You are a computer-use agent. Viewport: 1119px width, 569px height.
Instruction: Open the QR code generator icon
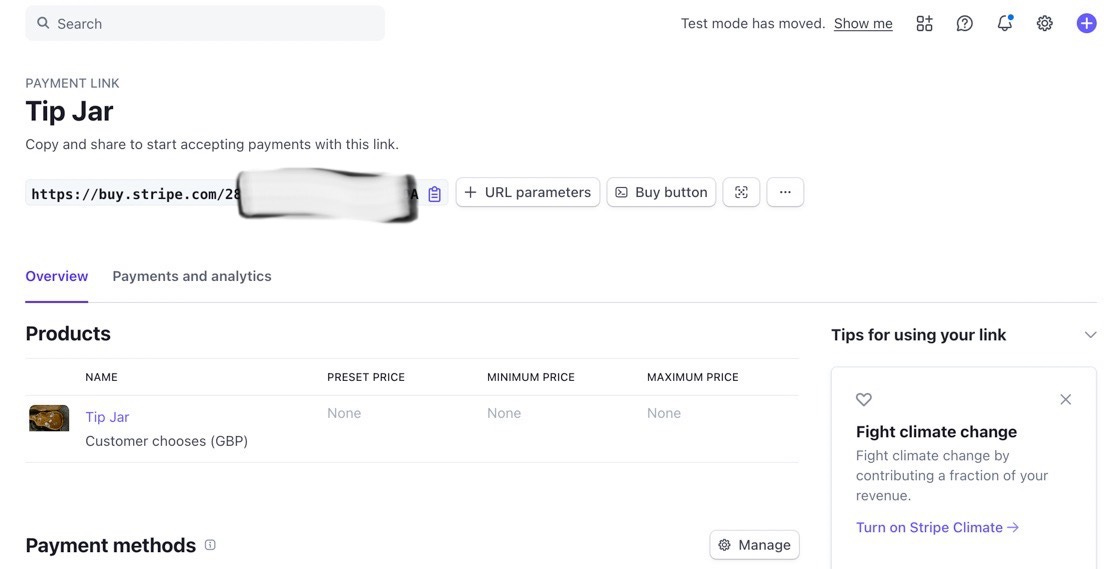tap(741, 192)
